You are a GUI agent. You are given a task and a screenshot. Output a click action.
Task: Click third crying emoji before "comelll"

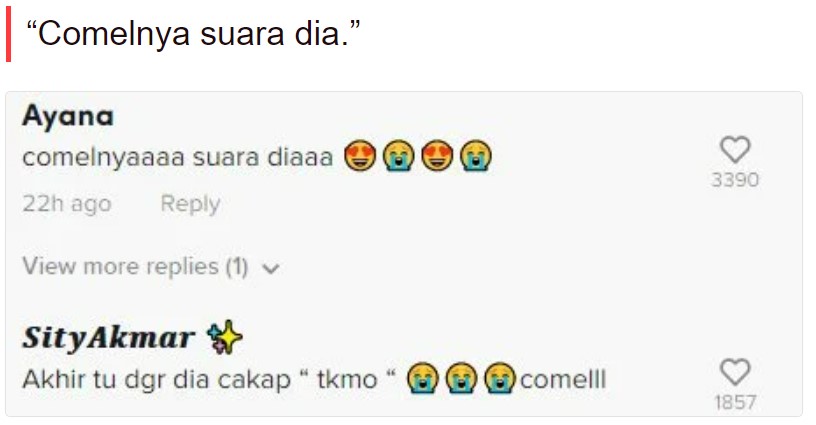(x=500, y=378)
